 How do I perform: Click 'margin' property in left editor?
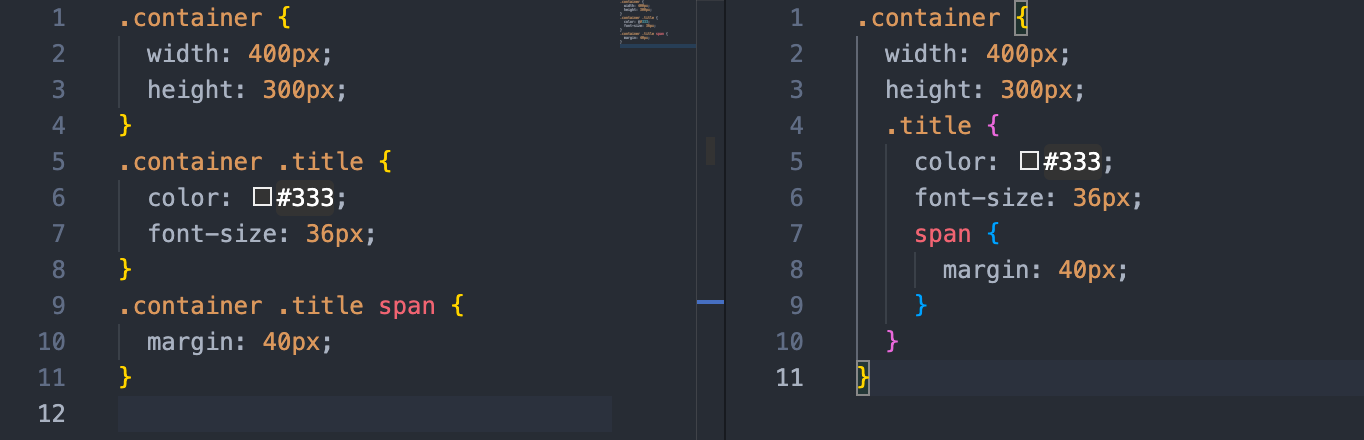(190, 342)
